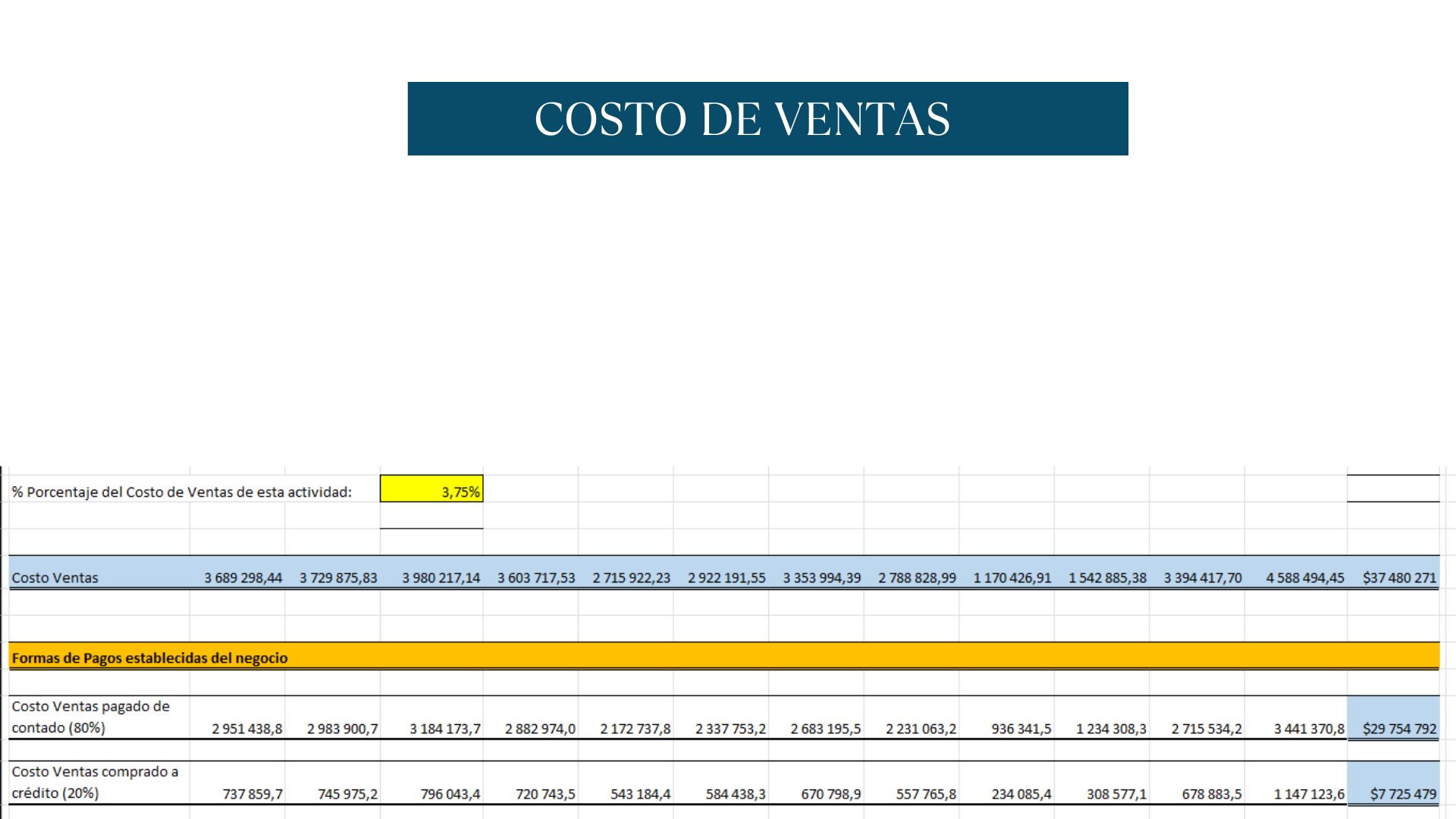Click the Costo Ventas total $37 480 271
The width and height of the screenshot is (1456, 819).
click(x=1399, y=578)
